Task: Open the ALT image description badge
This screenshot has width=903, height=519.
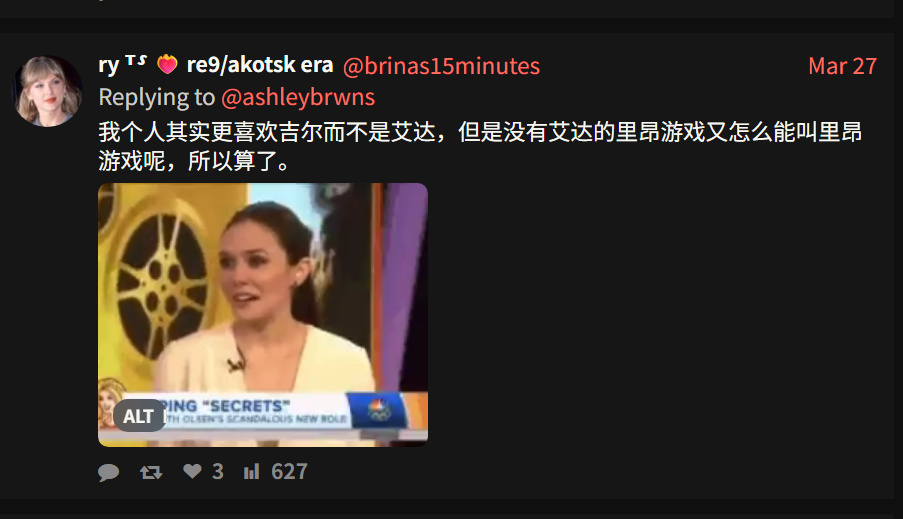Action: click(139, 416)
